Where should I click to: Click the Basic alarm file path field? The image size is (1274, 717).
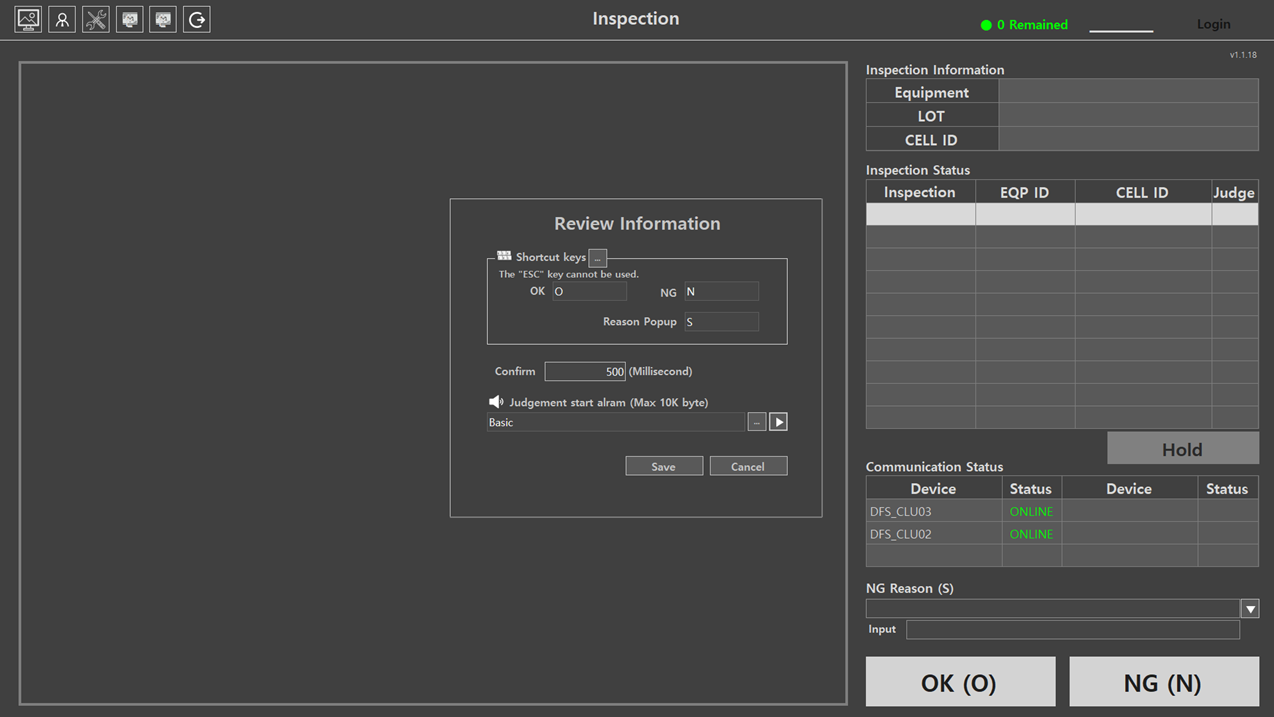tap(616, 422)
